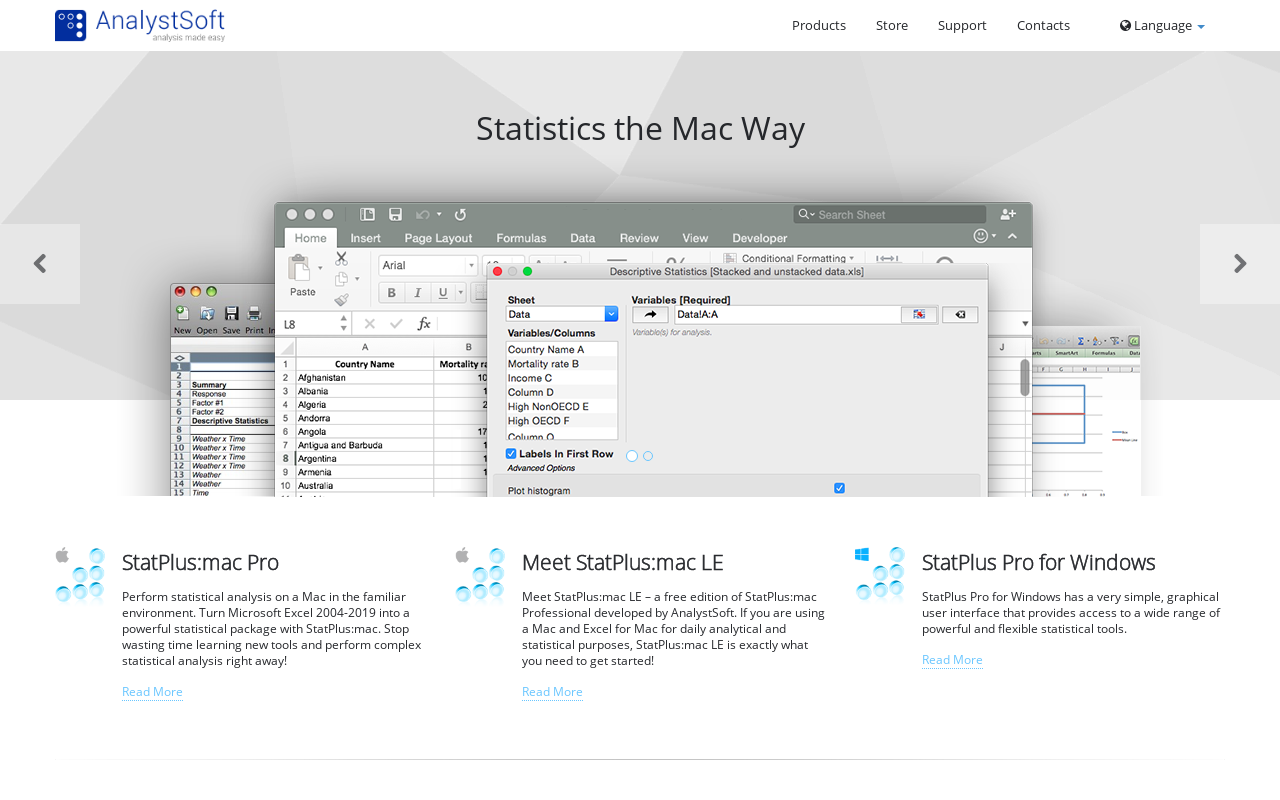Navigate to the Store page
This screenshot has height=800, width=1280.
(892, 25)
